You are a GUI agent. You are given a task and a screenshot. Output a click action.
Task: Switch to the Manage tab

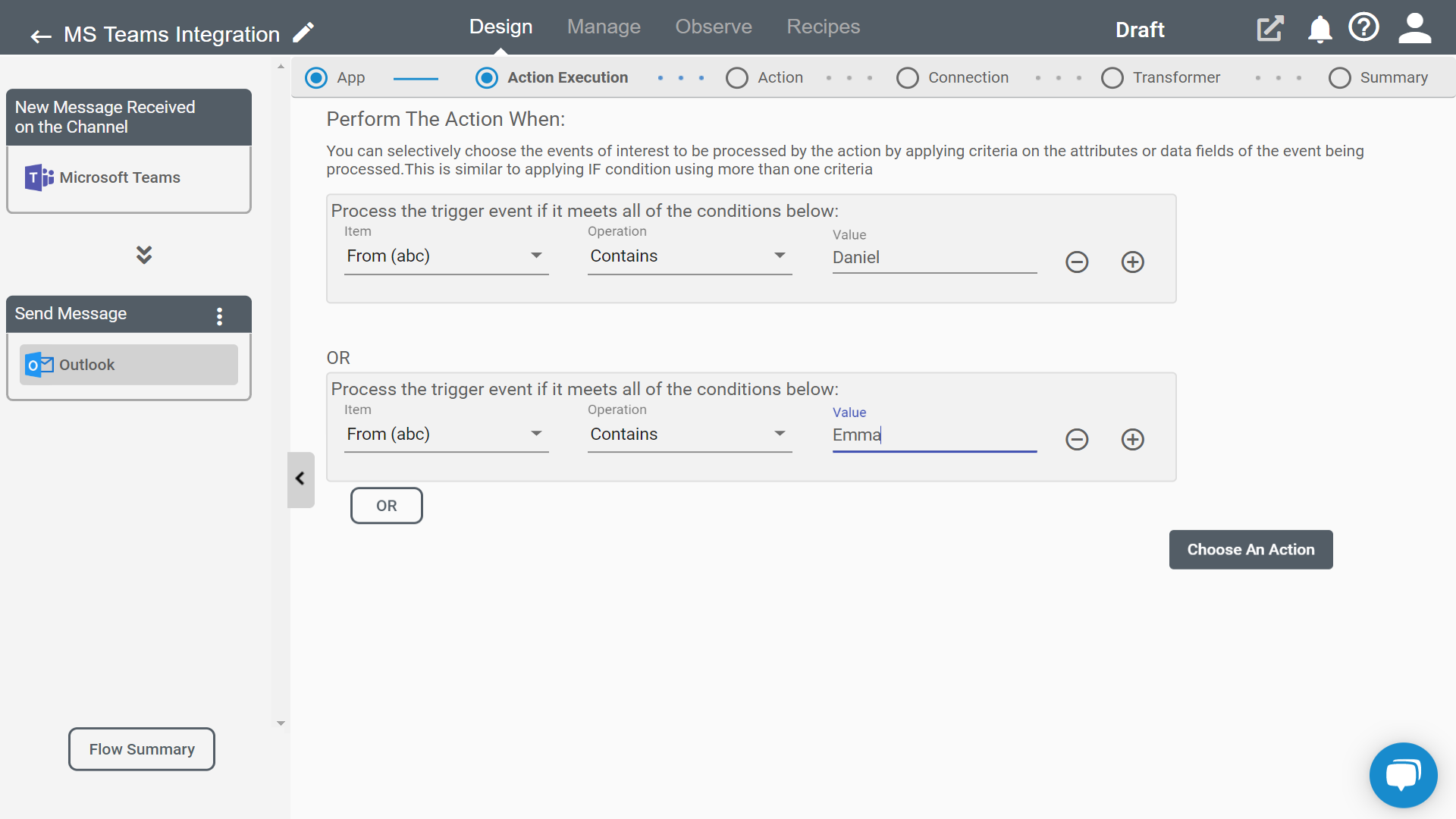604,27
